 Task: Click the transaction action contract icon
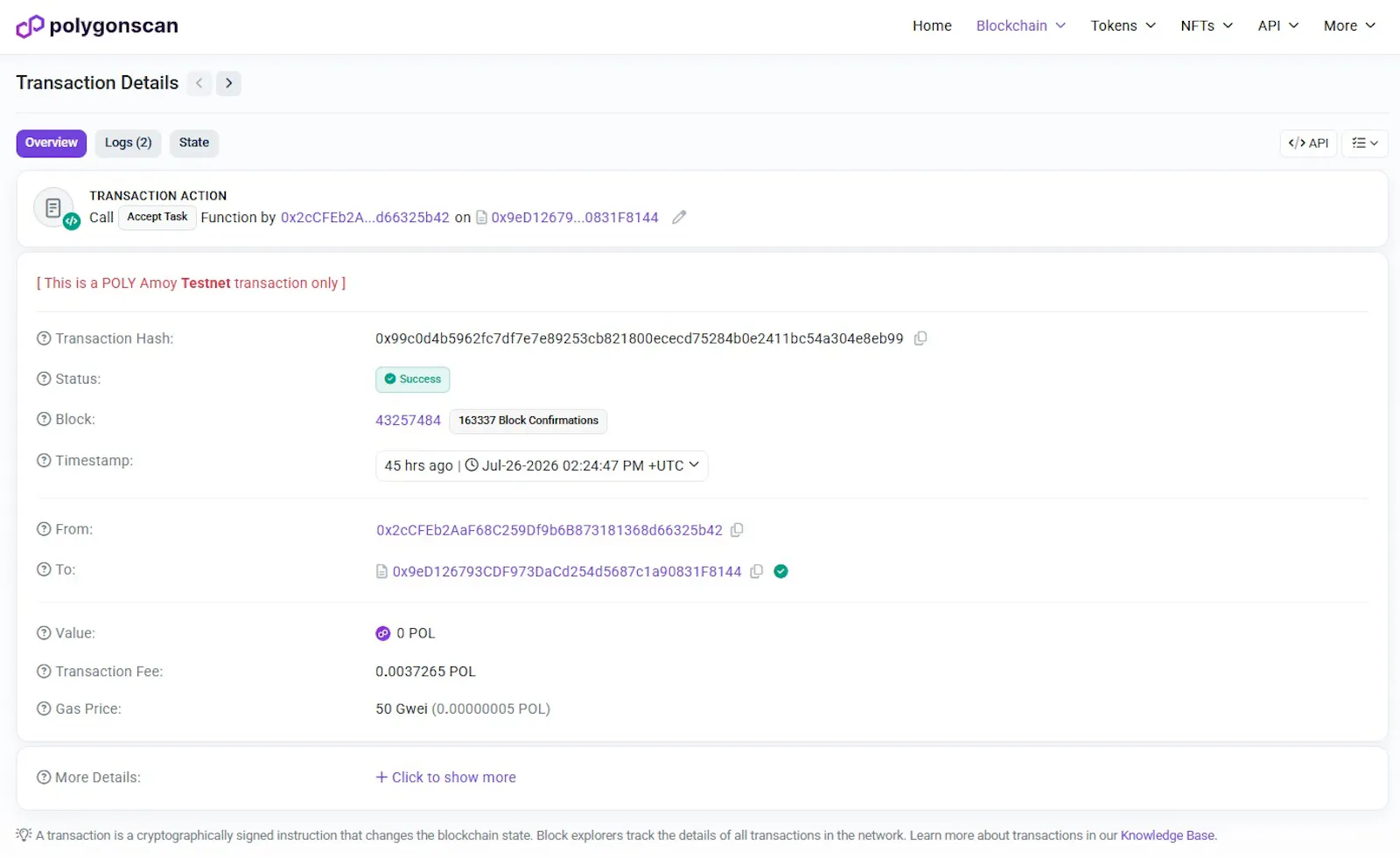[53, 208]
